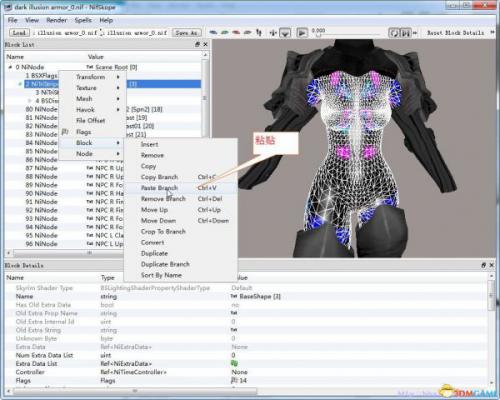Click the animation time slider handle
Screen dimensions: 500x400
(318, 35)
